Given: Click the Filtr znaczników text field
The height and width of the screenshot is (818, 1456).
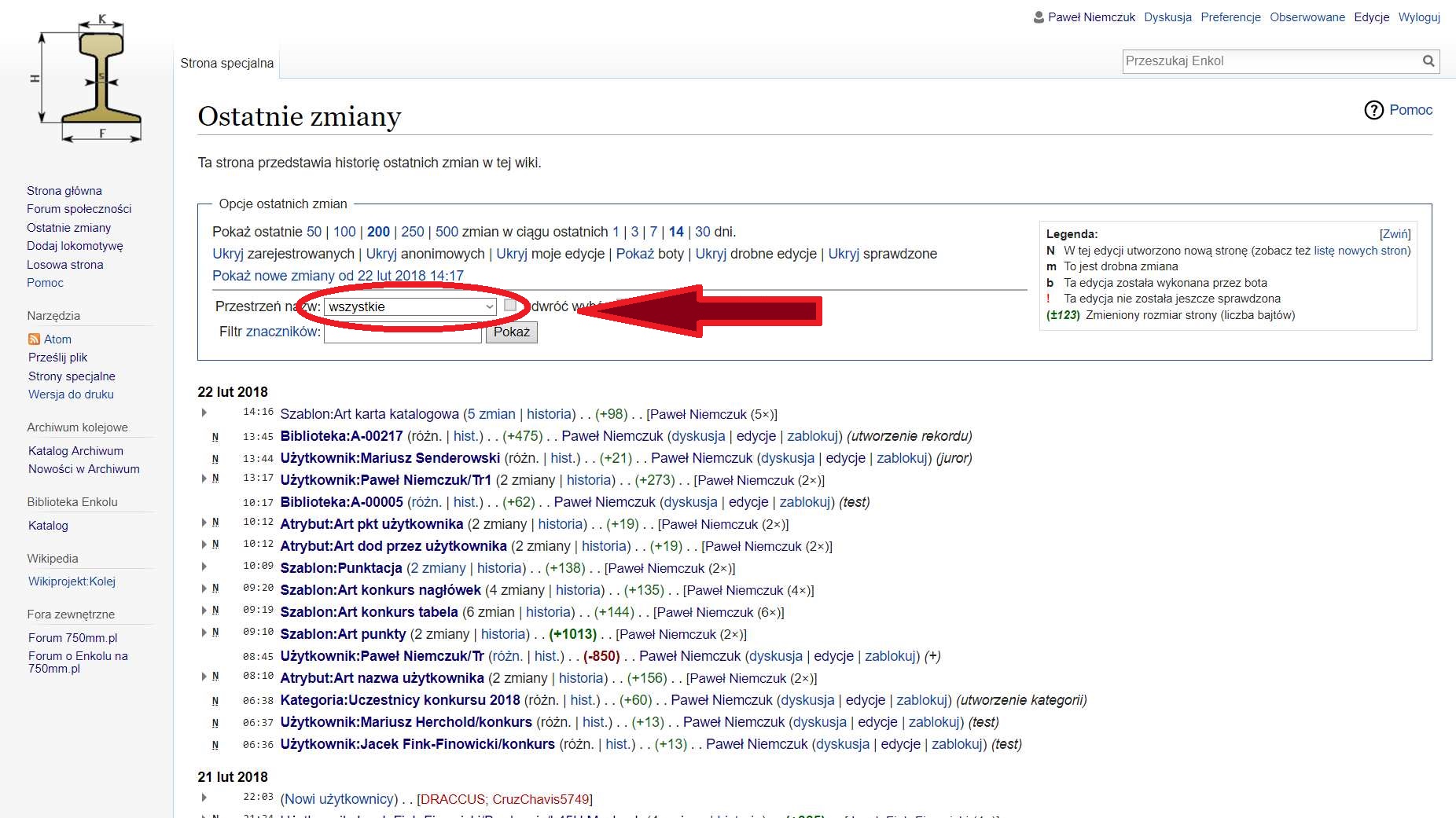Looking at the screenshot, I should tap(403, 333).
